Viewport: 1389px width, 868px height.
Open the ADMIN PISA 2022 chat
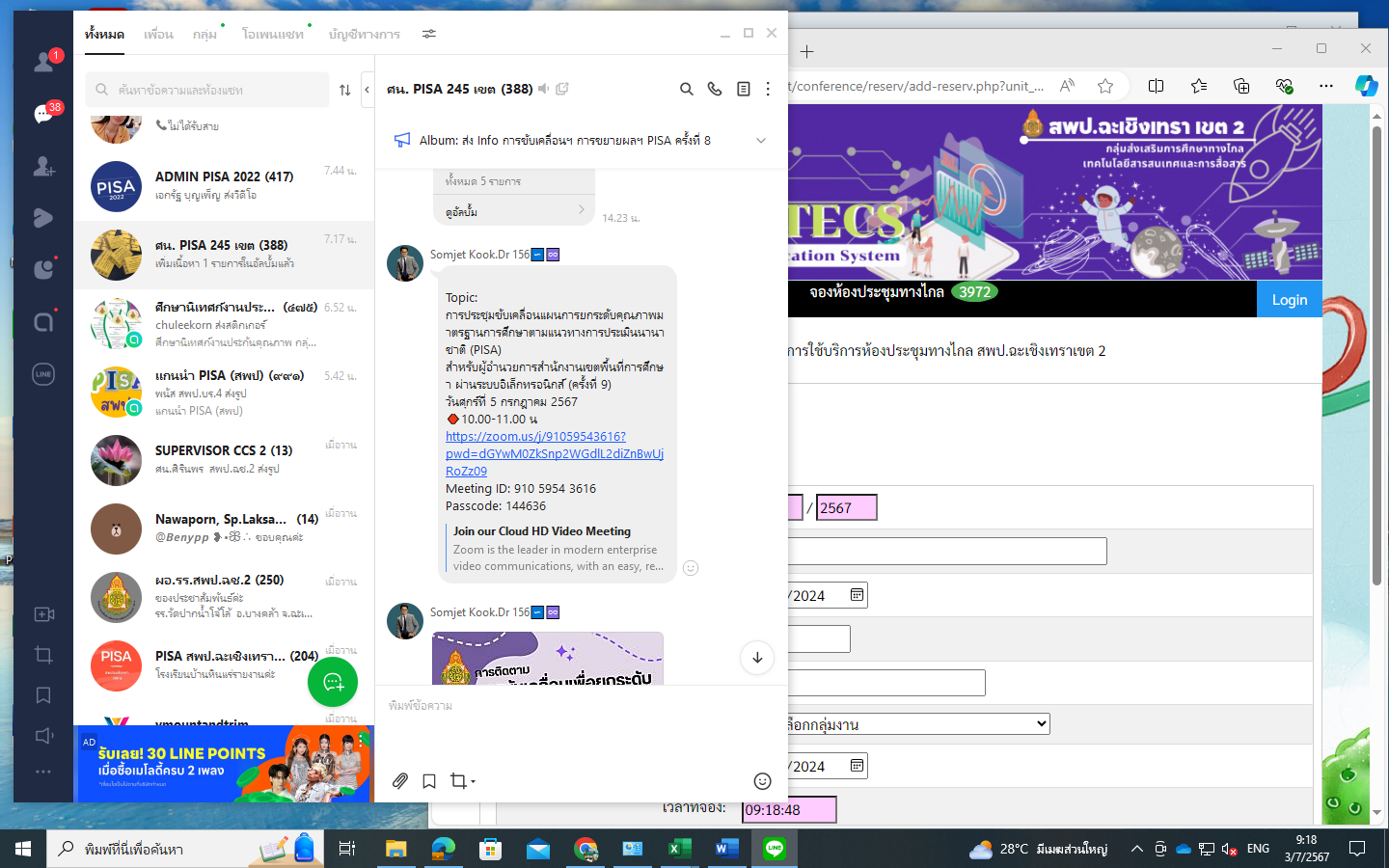pos(224,186)
